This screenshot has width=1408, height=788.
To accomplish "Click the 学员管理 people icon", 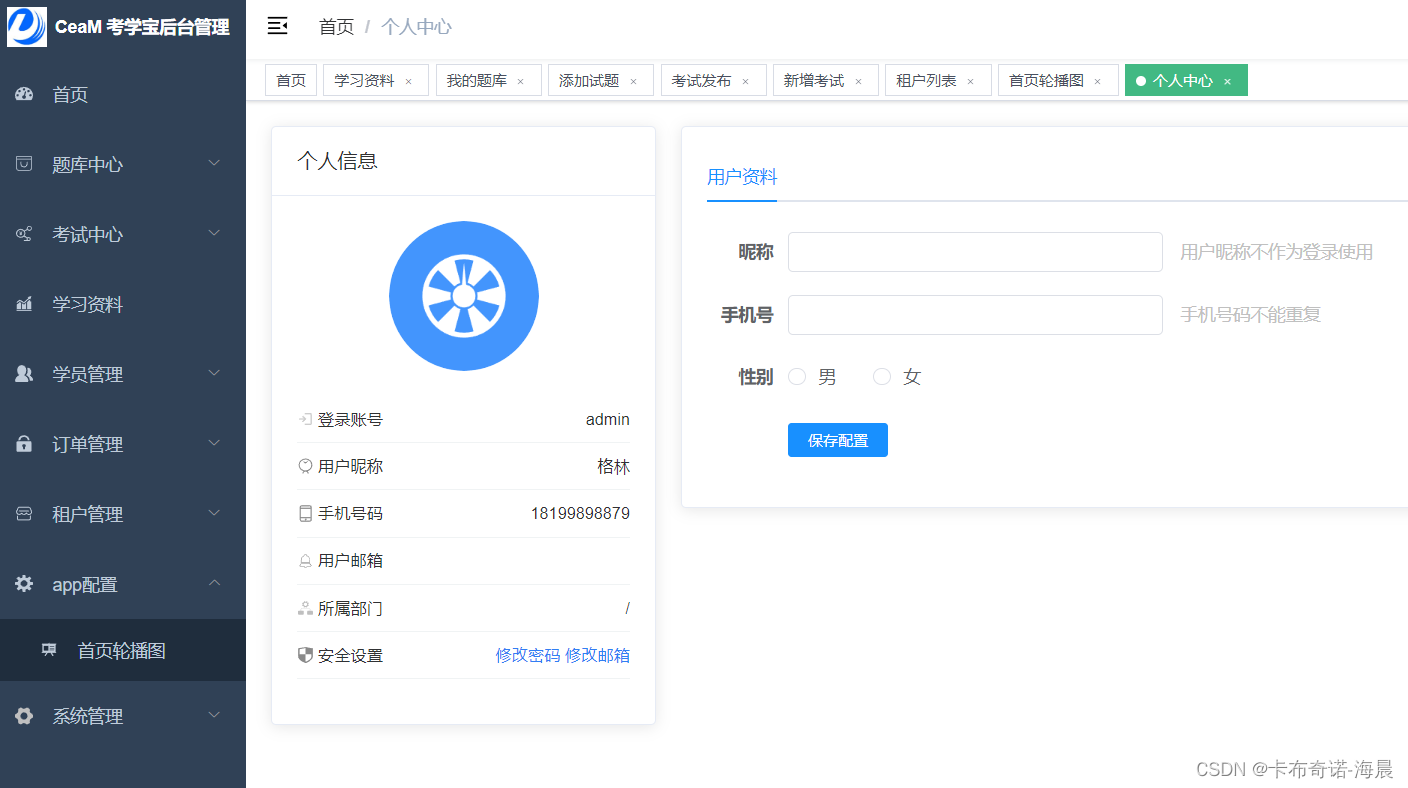I will pos(23,373).
